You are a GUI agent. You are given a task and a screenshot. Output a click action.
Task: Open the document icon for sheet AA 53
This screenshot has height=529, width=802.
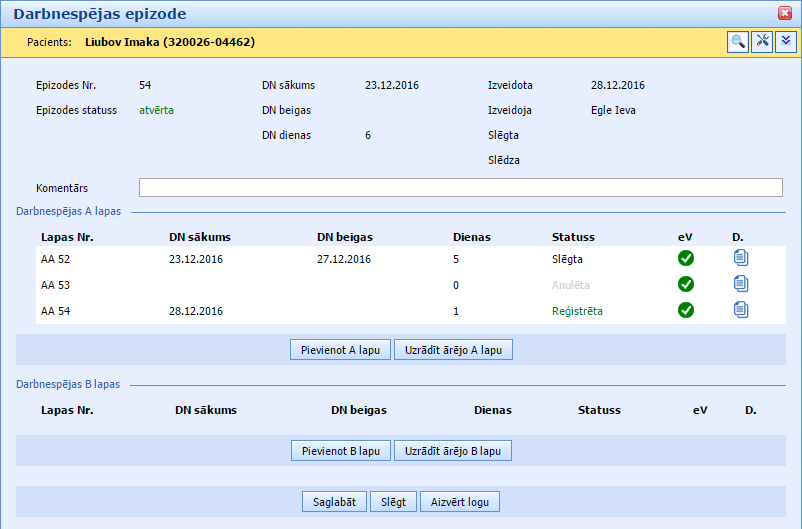tap(740, 284)
